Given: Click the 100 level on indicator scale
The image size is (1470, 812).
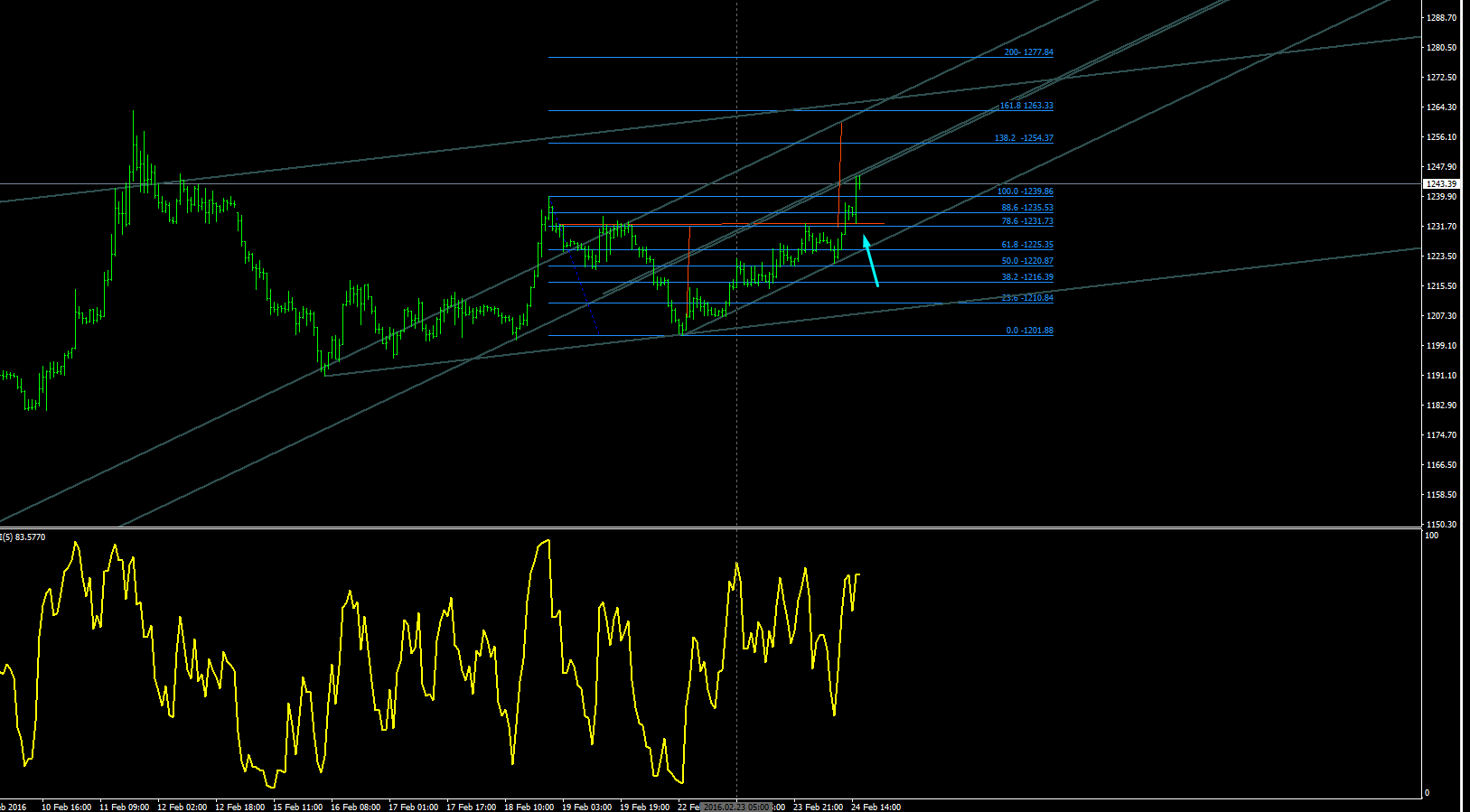Looking at the screenshot, I should [1431, 536].
